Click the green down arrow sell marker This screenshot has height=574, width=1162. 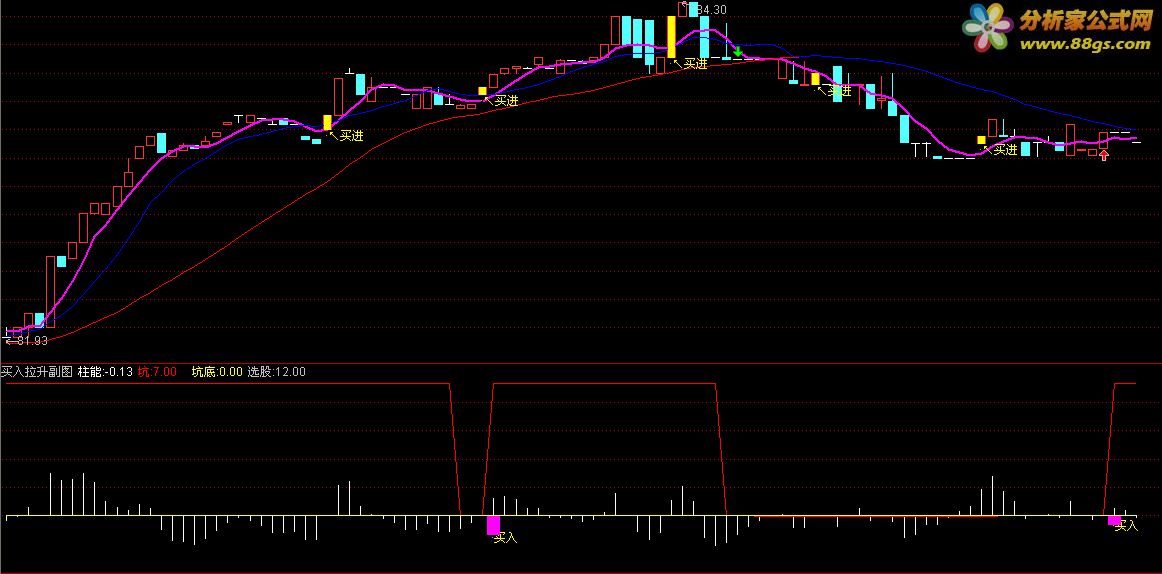[x=738, y=51]
